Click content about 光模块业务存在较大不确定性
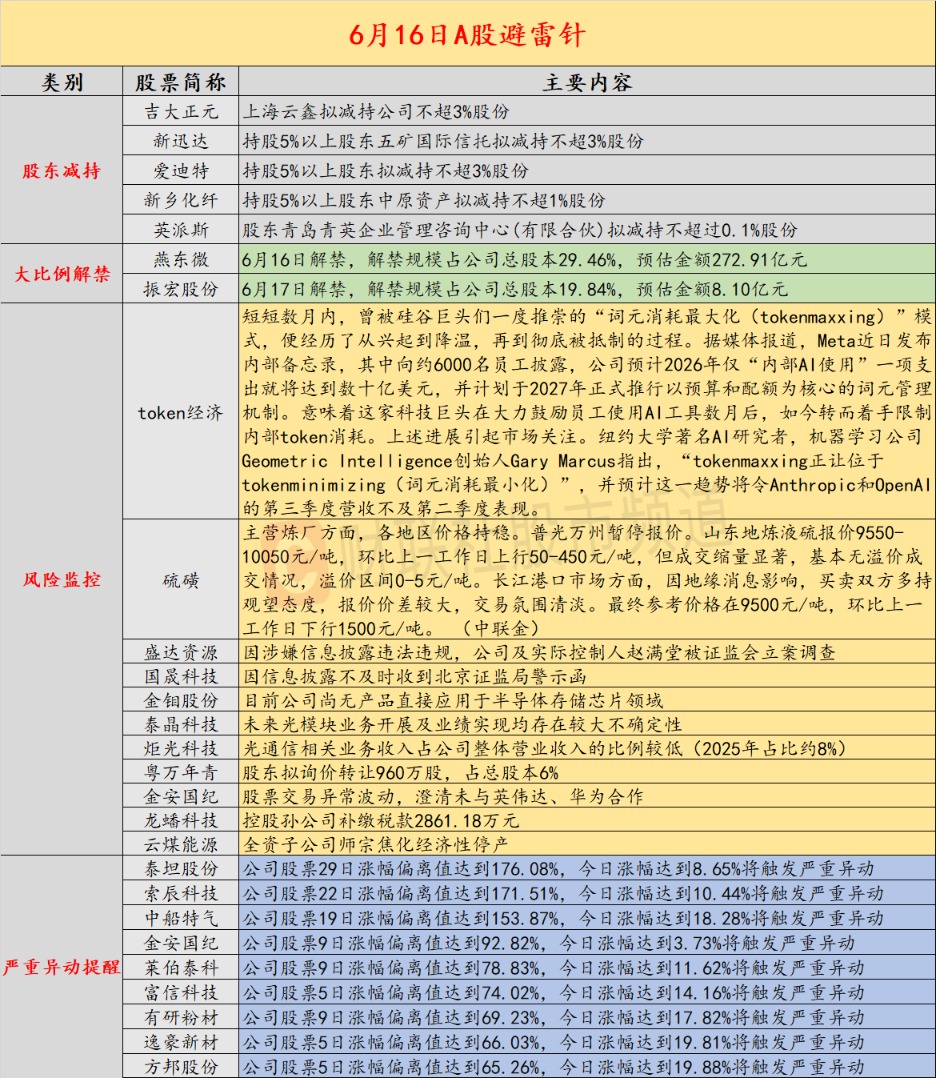Viewport: 936px width, 1078px height. [462, 724]
